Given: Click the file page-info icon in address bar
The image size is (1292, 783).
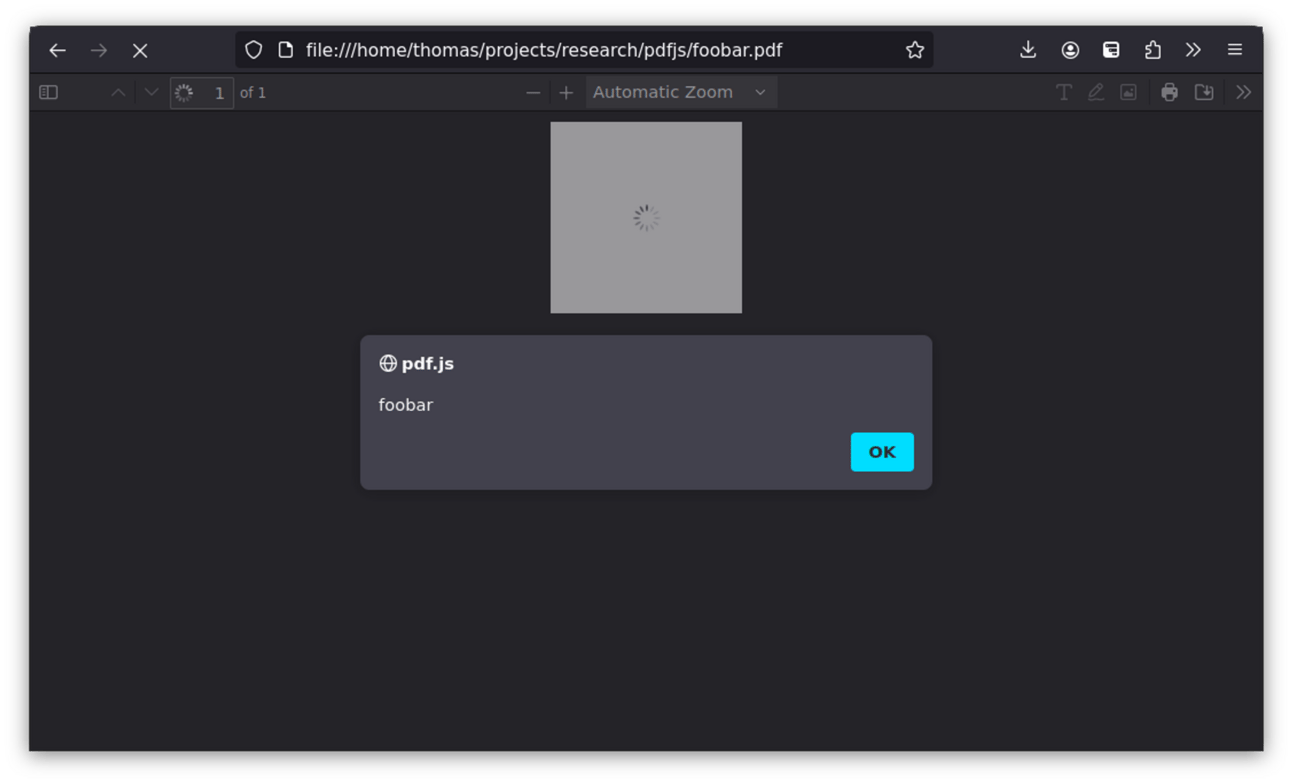Looking at the screenshot, I should pyautogui.click(x=286, y=50).
